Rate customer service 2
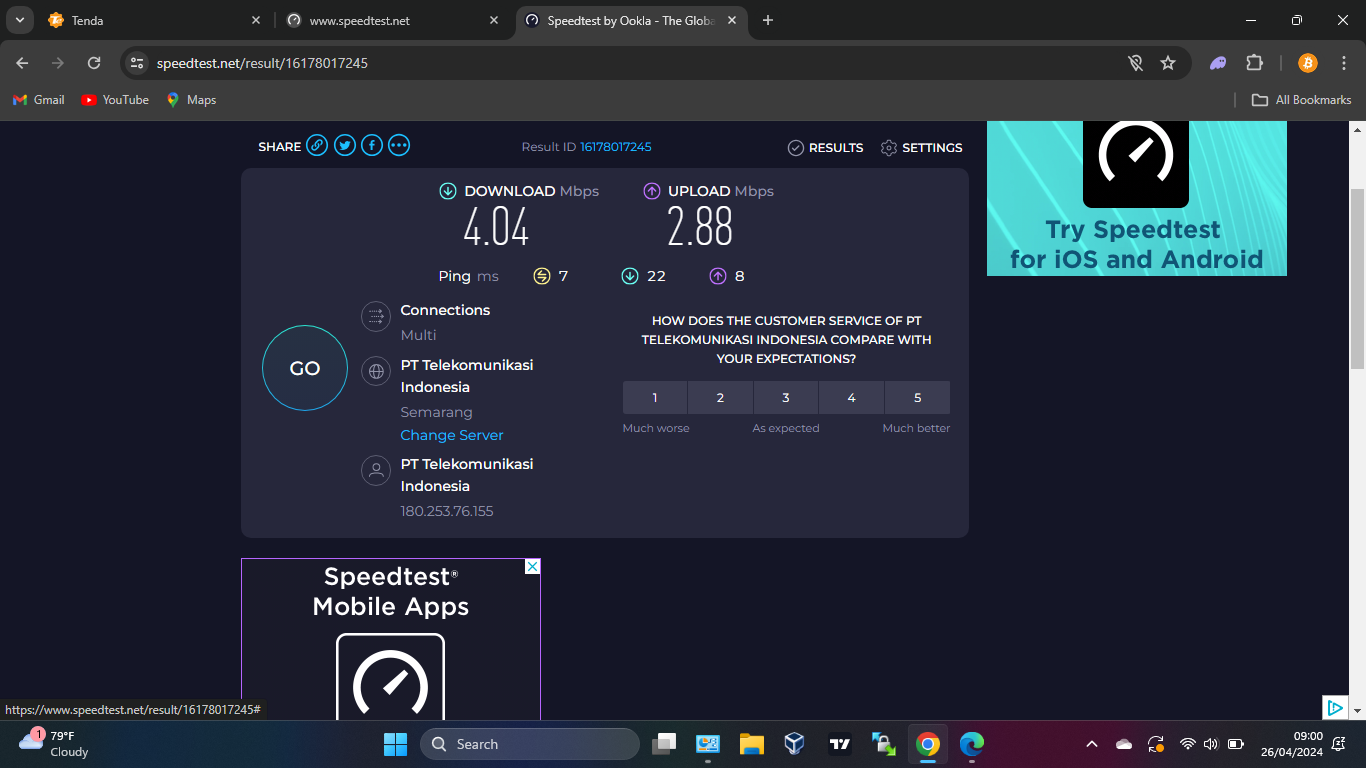The image size is (1366, 768). 720,398
